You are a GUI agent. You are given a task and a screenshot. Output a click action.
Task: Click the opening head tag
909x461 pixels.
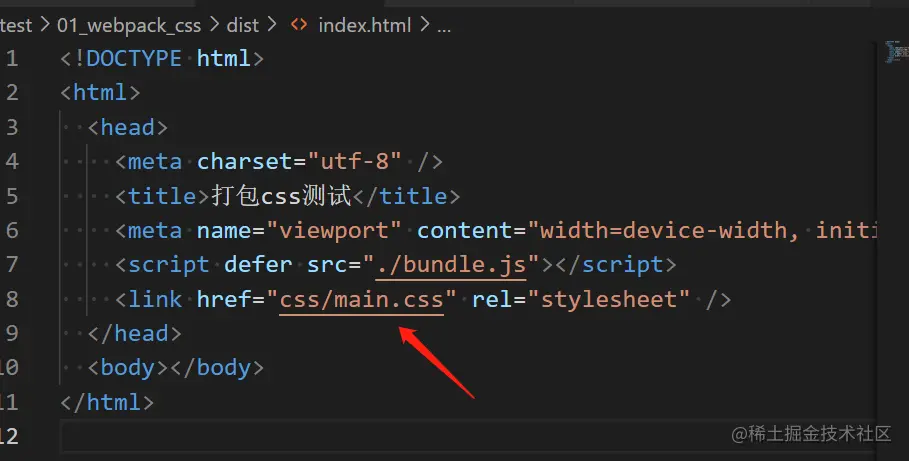pos(128,128)
